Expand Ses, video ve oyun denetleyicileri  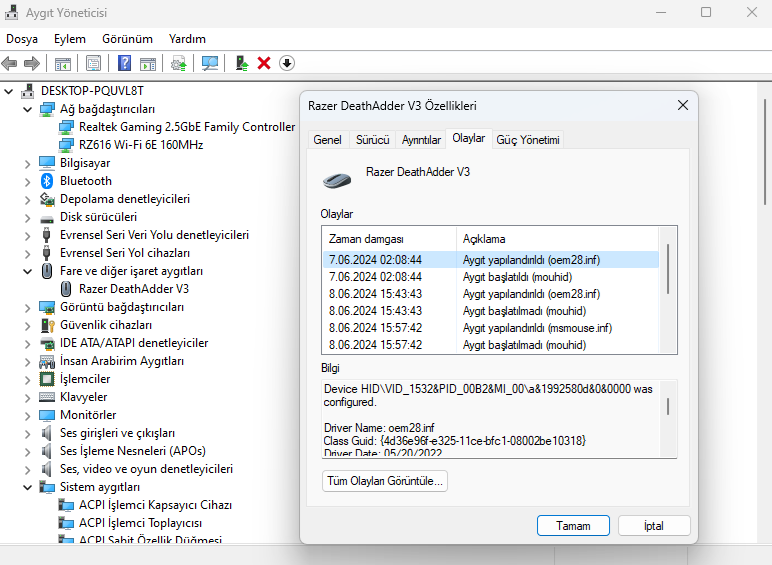click(28, 470)
